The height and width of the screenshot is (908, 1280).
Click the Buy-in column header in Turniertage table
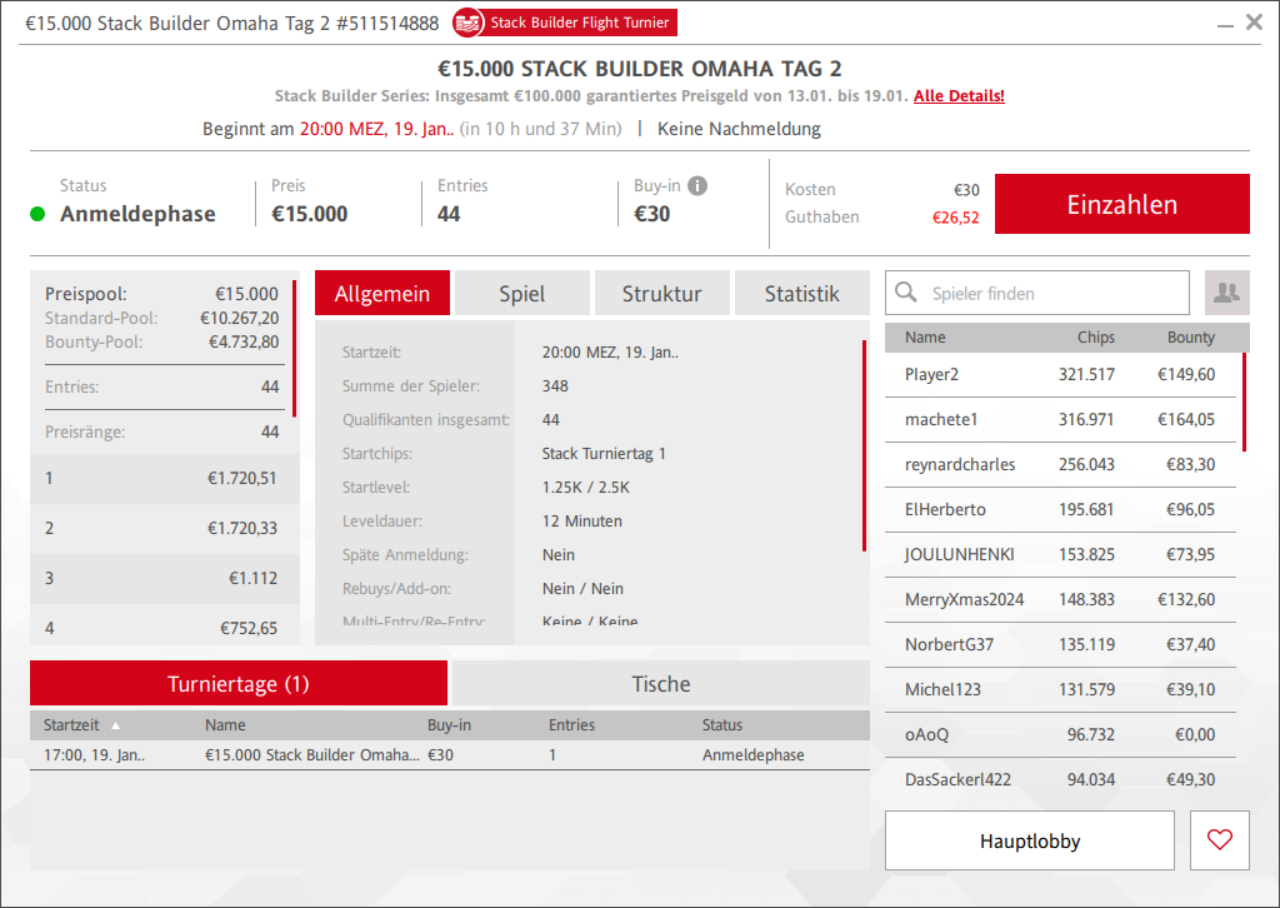[x=451, y=725]
